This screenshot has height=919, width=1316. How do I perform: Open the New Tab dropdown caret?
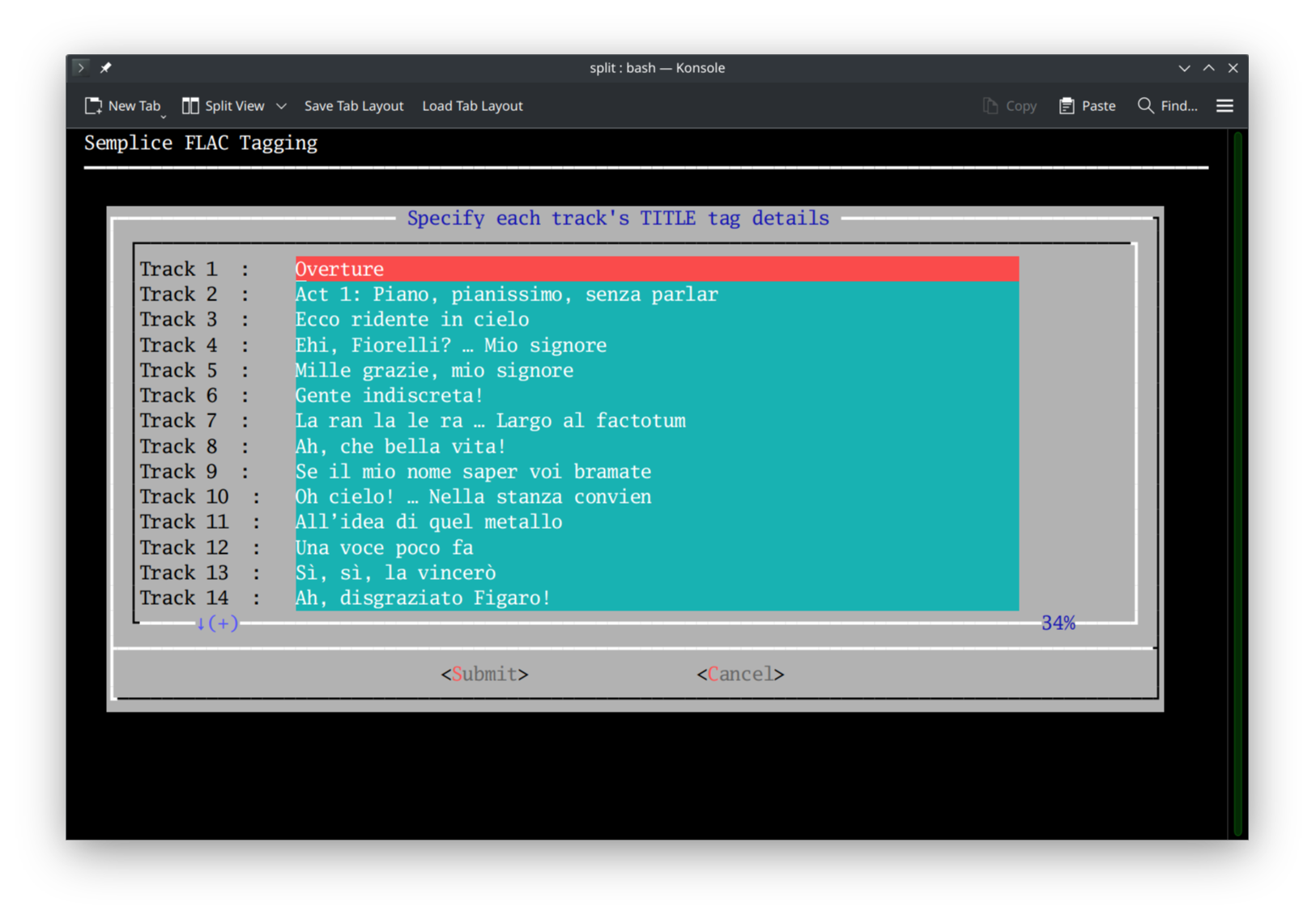click(x=164, y=116)
